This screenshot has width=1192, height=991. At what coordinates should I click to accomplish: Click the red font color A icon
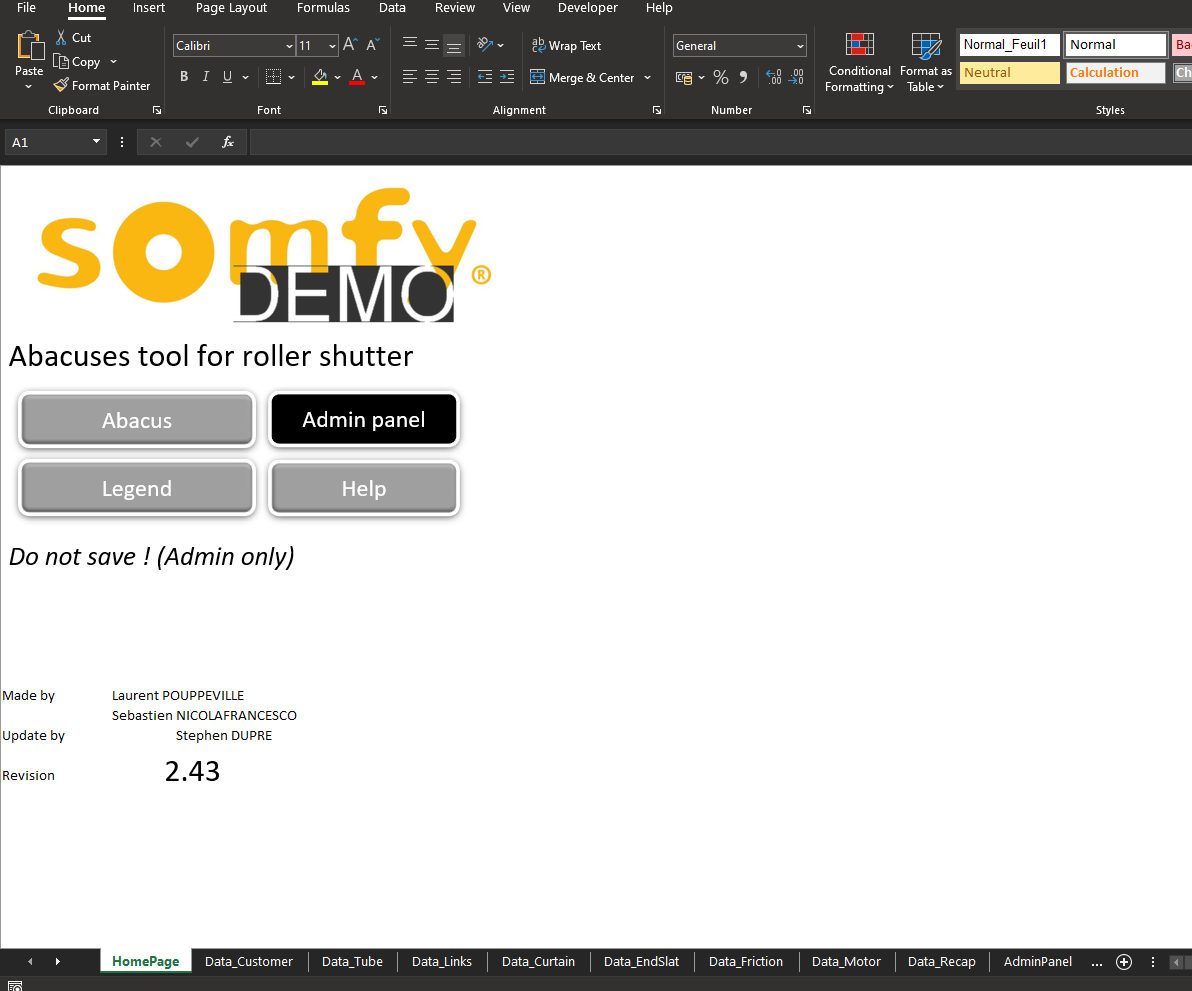pos(357,77)
